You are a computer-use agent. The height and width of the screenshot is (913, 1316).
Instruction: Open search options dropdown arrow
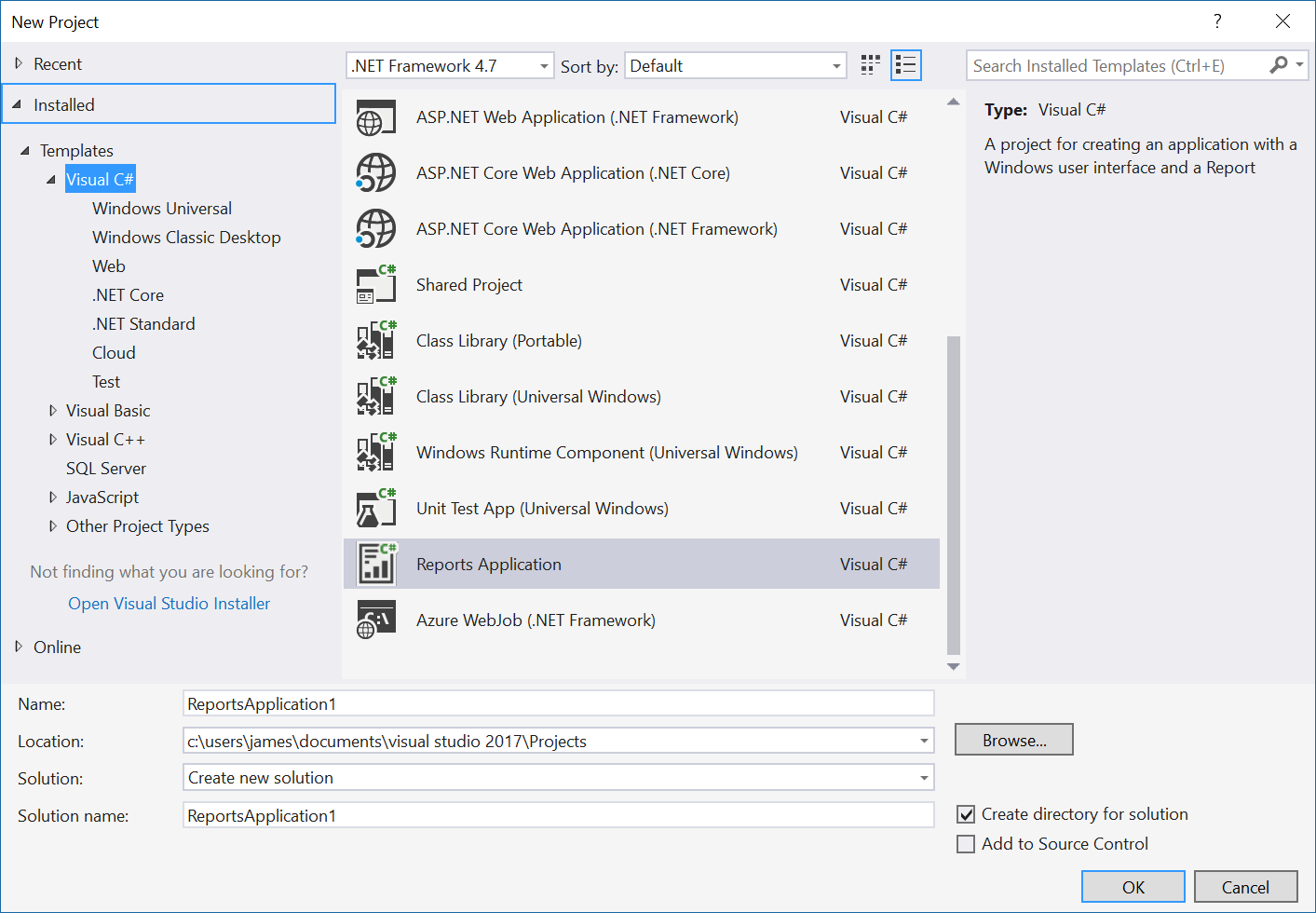tap(1300, 65)
